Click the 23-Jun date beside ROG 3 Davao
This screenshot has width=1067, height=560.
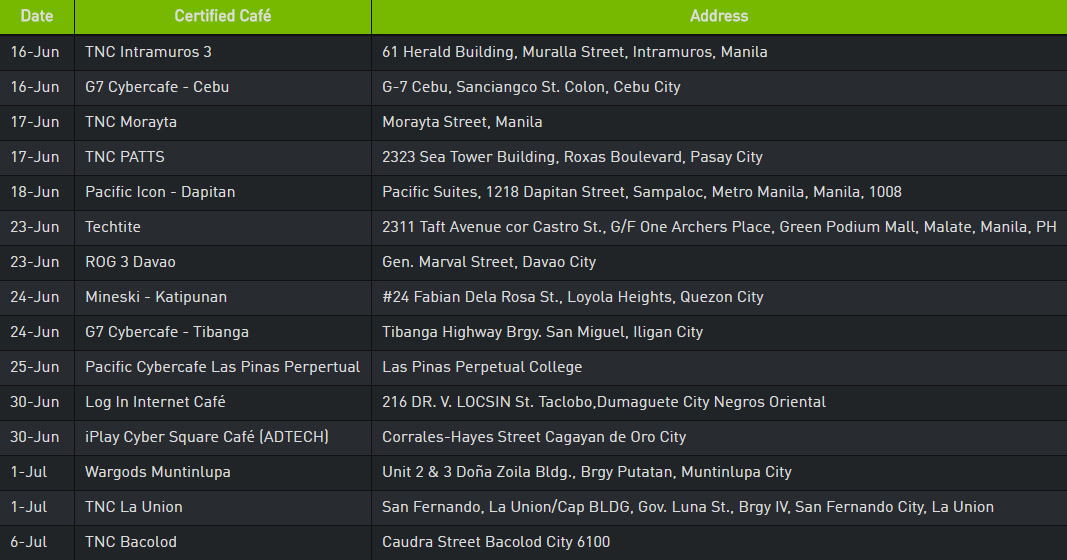click(x=37, y=263)
